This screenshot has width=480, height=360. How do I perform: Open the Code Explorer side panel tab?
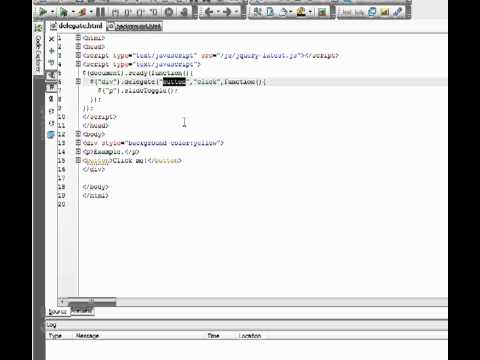click(38, 53)
